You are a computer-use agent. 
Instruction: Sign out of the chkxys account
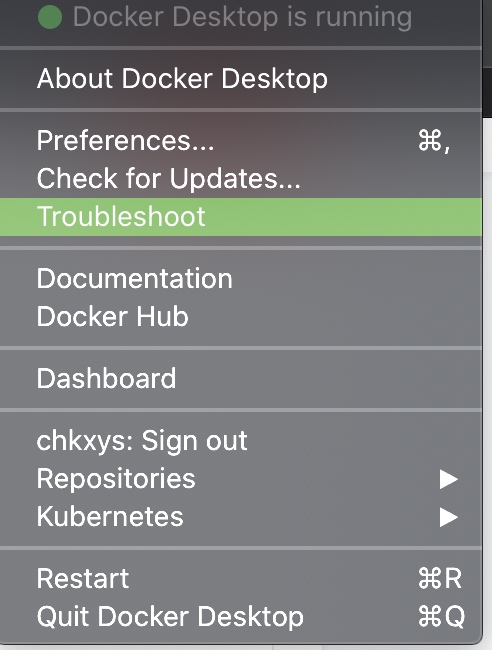click(241, 440)
